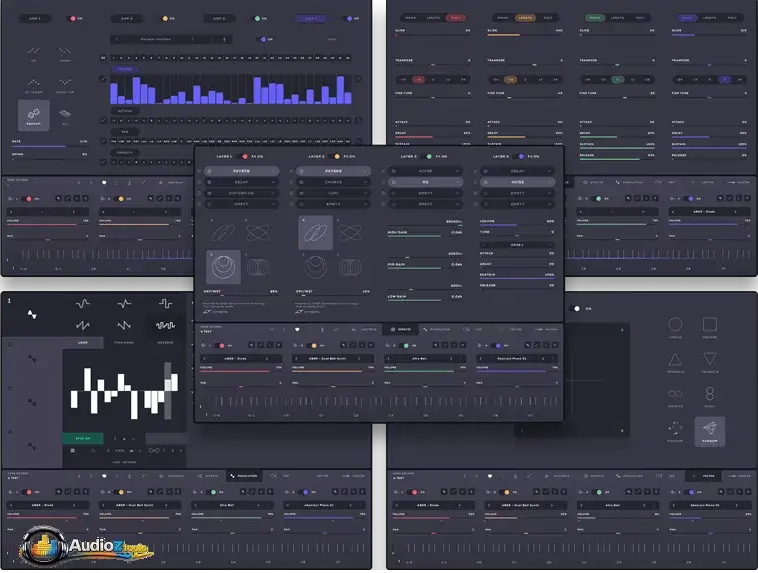Click the purple ARP 4 button
This screenshot has height=573, width=758.
[310, 18]
